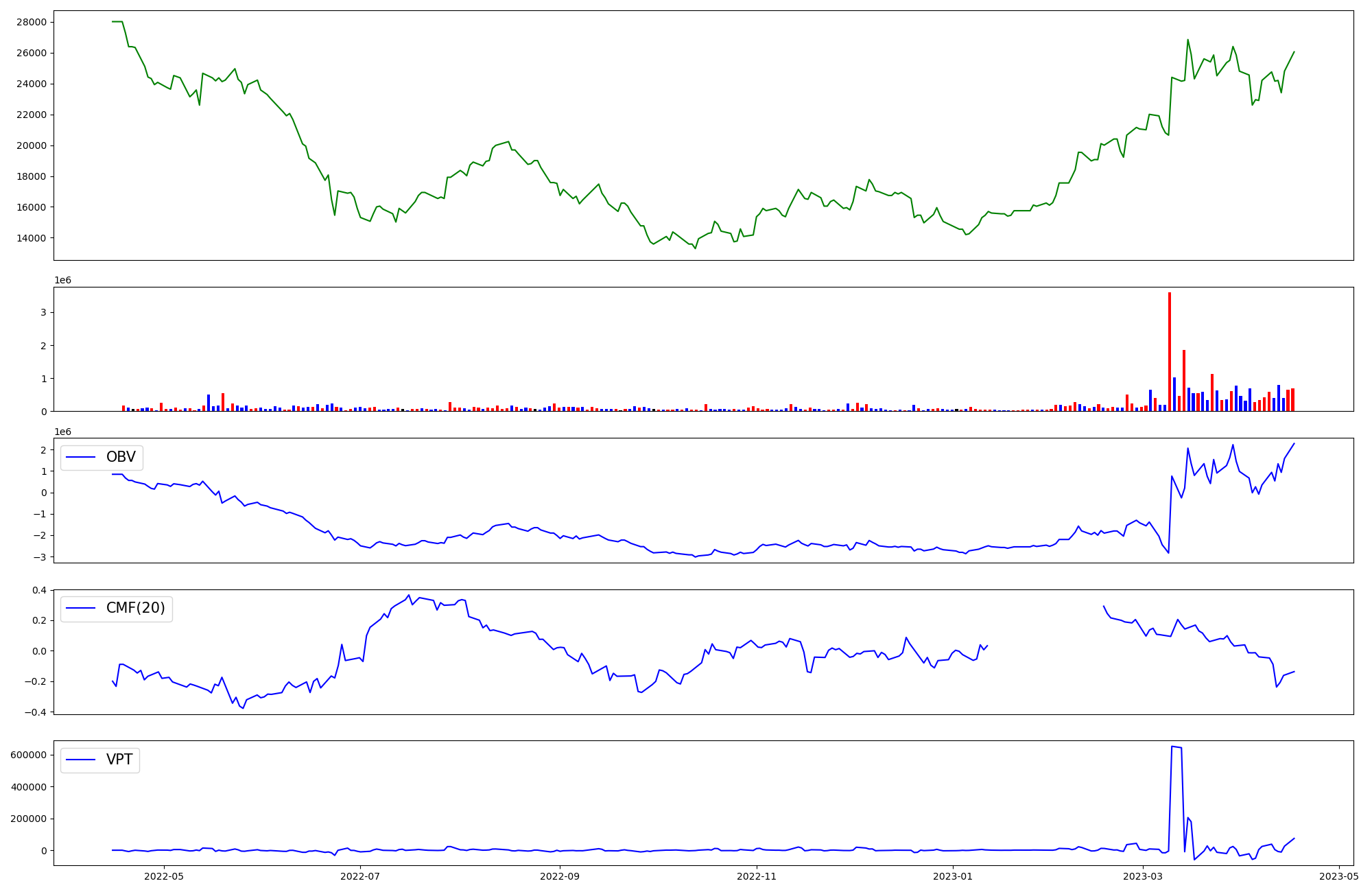This screenshot has width=1372, height=892.
Task: Click the 2023-03 date axis label
Action: [1142, 876]
